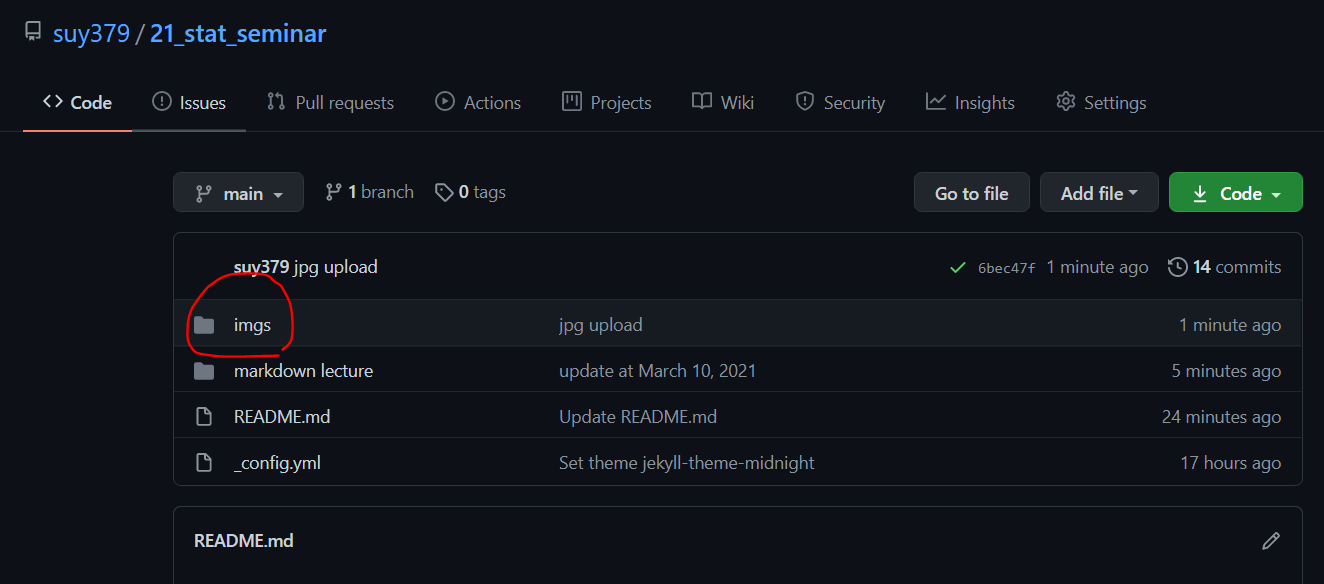Click the commit history clock icon
This screenshot has width=1324, height=584.
coord(1178,267)
